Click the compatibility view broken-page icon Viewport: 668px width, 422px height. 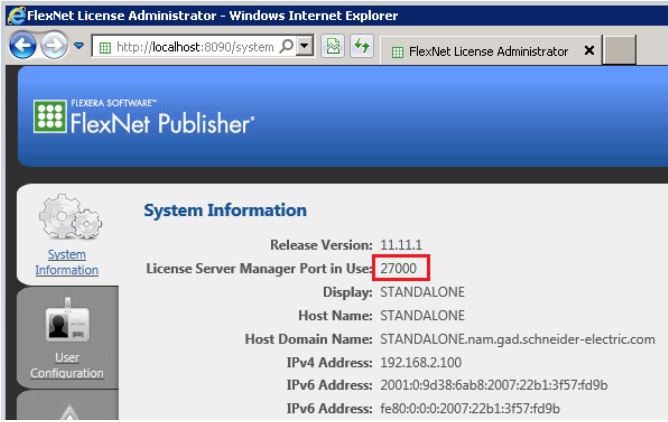[333, 46]
